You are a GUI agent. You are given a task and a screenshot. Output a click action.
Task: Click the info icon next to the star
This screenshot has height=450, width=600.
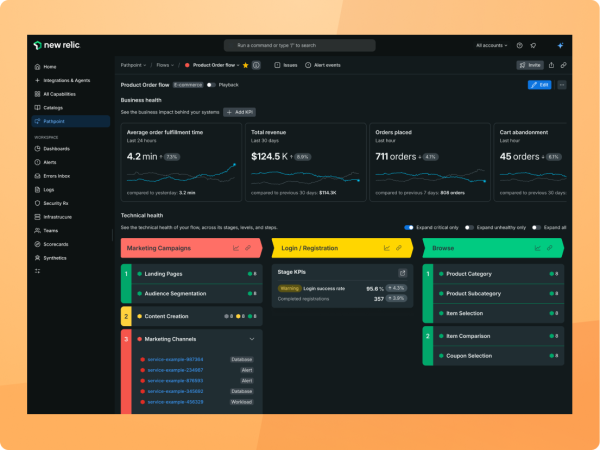256,65
